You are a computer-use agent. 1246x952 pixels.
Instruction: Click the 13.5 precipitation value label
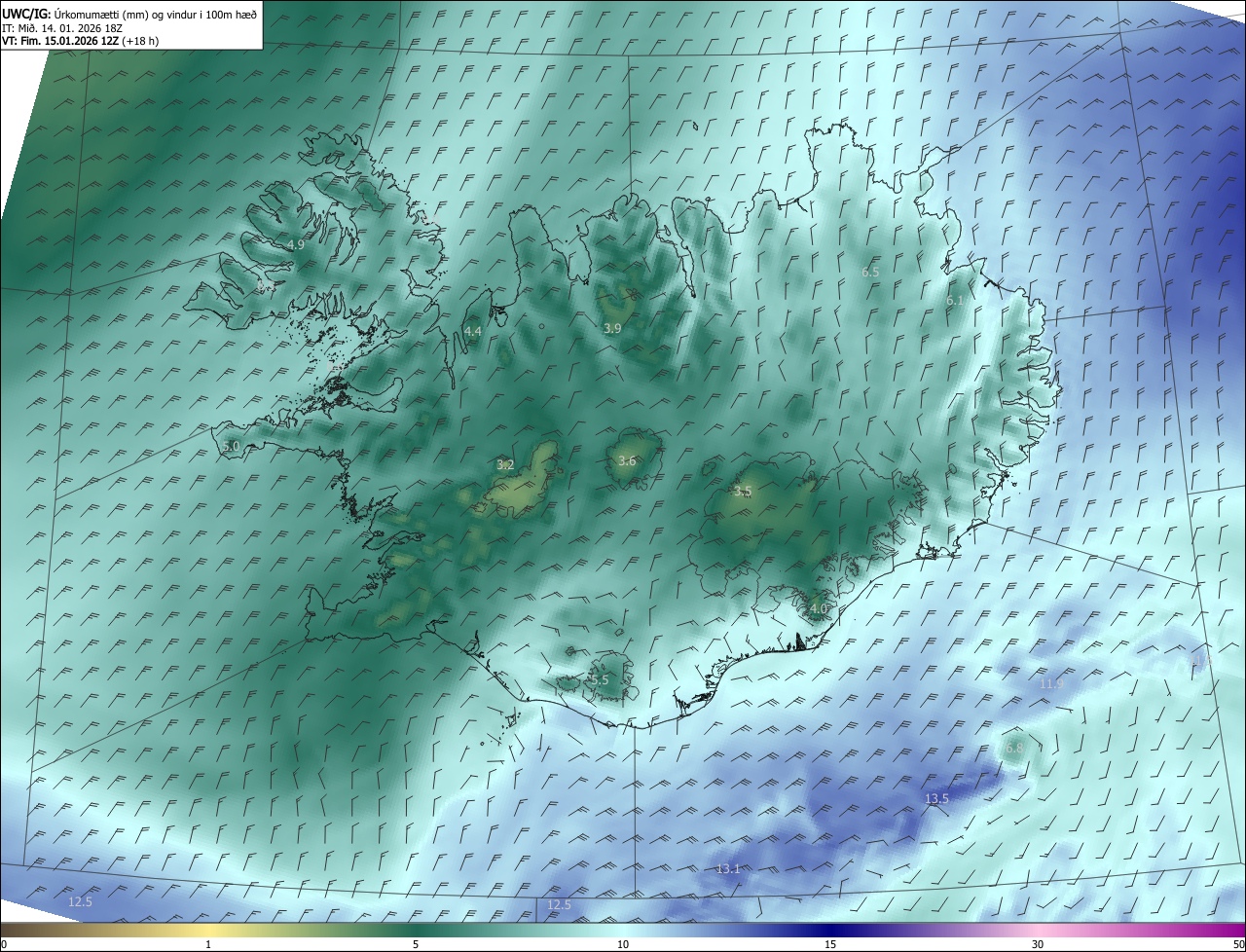pos(936,798)
